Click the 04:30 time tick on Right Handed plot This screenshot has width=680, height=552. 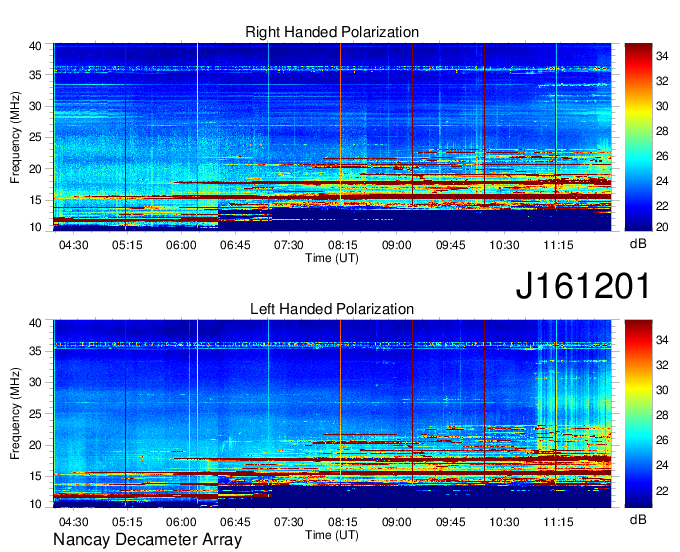tap(73, 245)
